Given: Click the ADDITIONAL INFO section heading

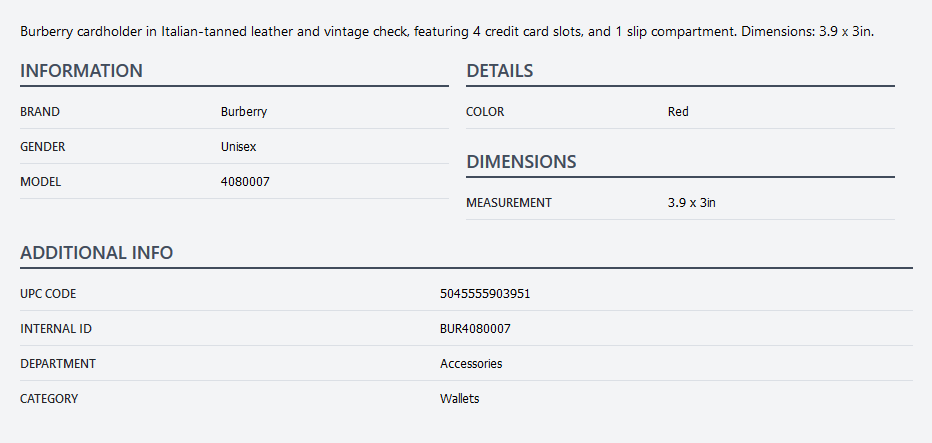Looking at the screenshot, I should coord(96,253).
